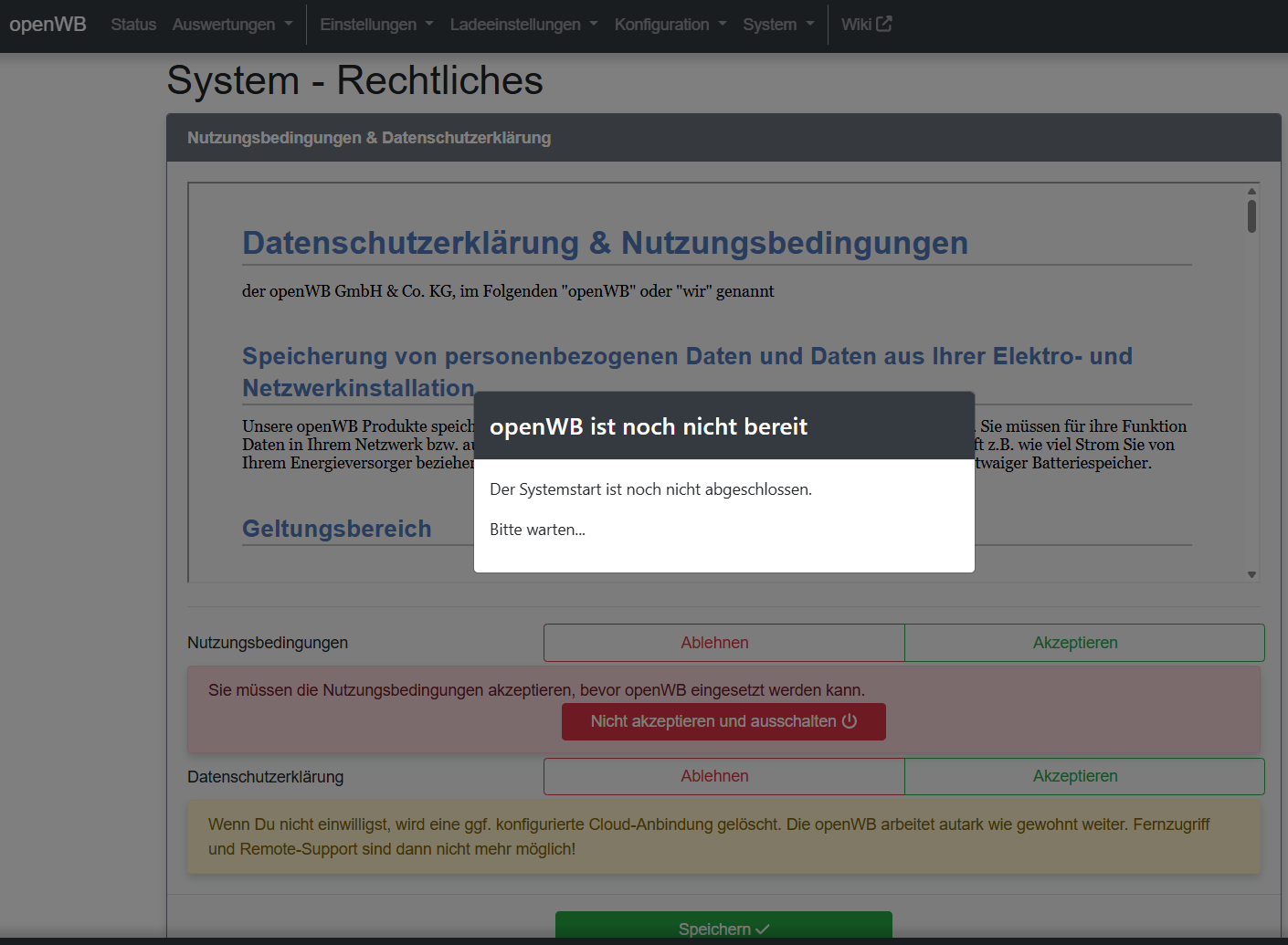The width and height of the screenshot is (1288, 945).
Task: Toggle Ablehnen for Datenschutzerklärung
Action: pyautogui.click(x=714, y=776)
